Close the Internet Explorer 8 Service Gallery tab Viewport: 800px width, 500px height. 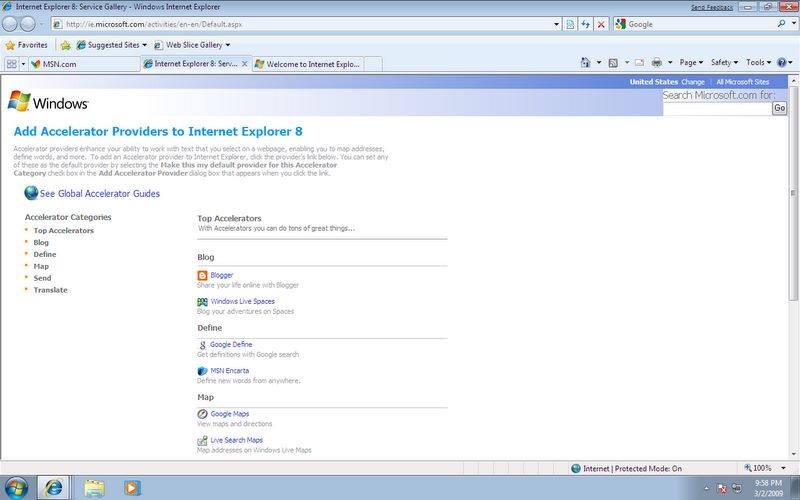244,64
